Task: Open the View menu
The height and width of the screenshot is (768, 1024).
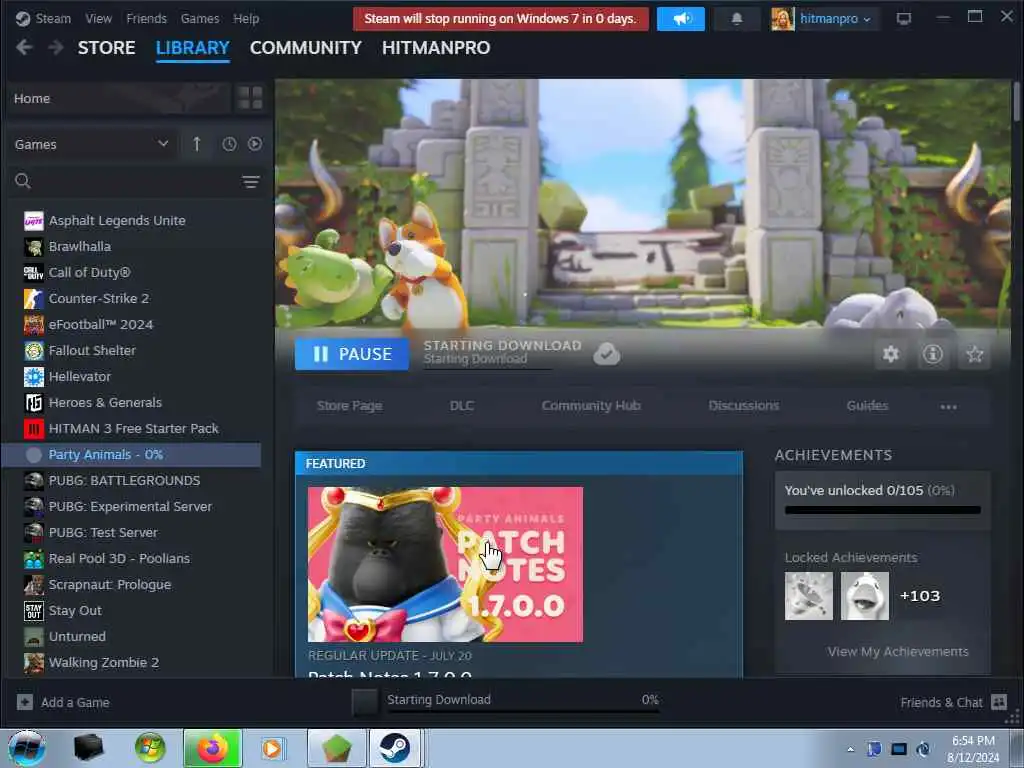Action: pos(99,19)
